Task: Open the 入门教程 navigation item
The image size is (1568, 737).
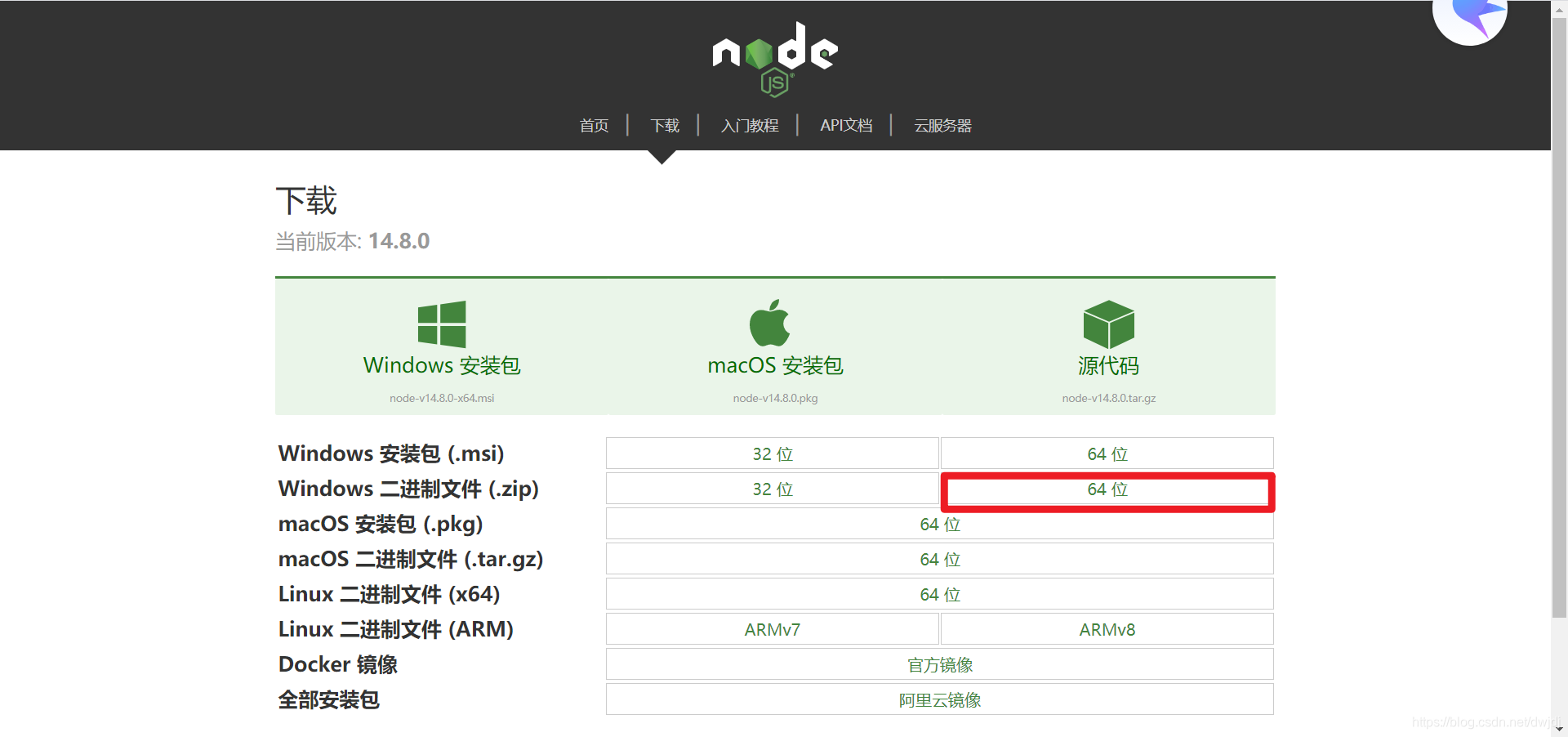Action: (750, 125)
